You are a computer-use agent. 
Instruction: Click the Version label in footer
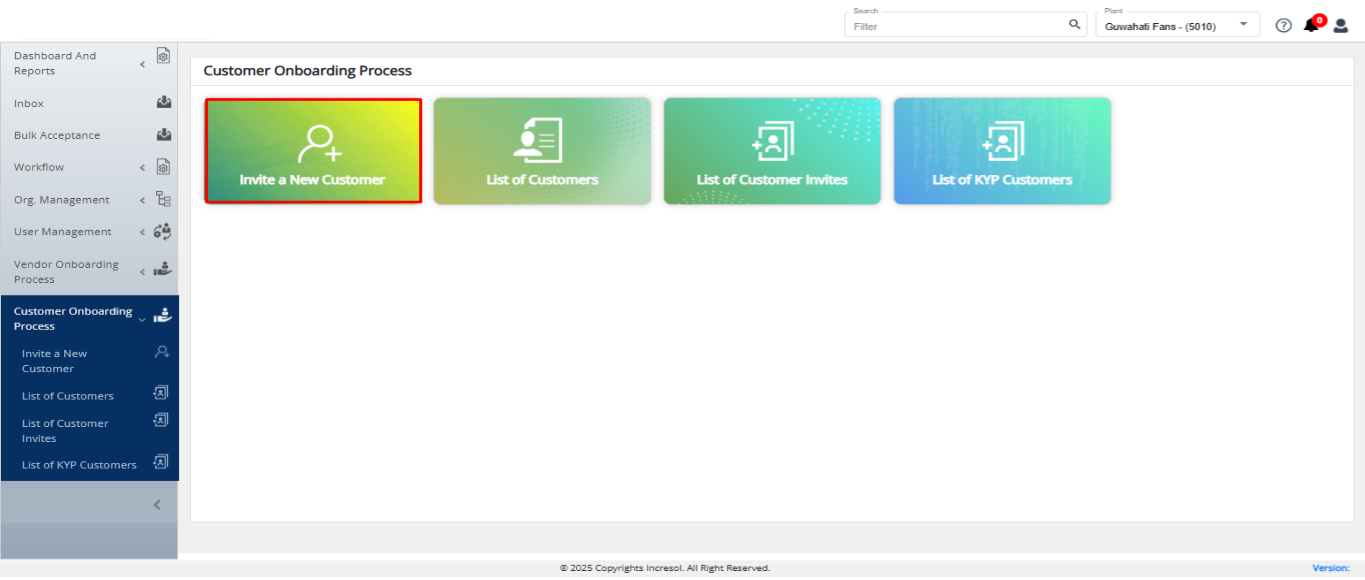[1331, 568]
